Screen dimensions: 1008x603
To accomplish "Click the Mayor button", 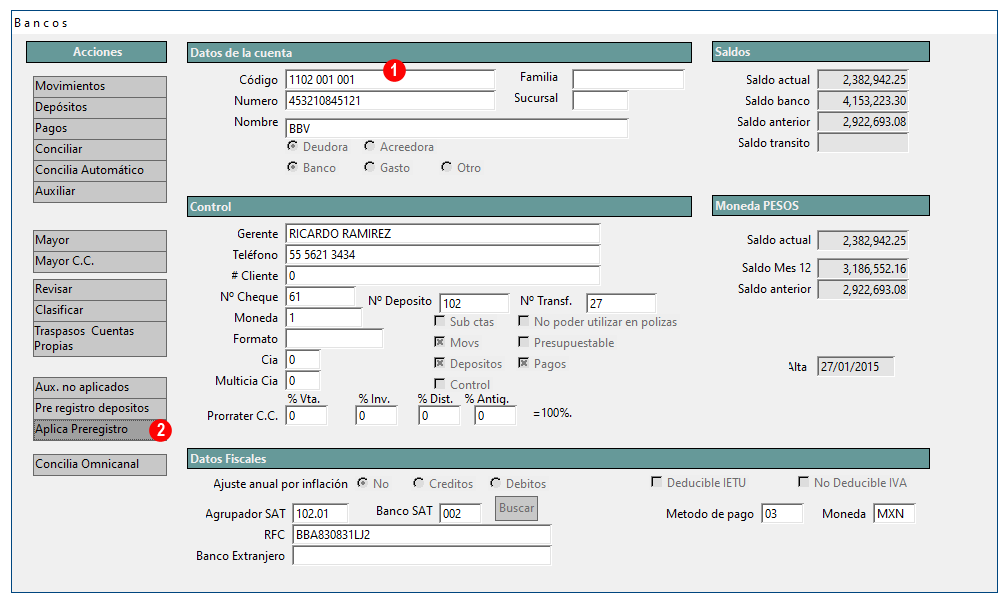I will [100, 240].
